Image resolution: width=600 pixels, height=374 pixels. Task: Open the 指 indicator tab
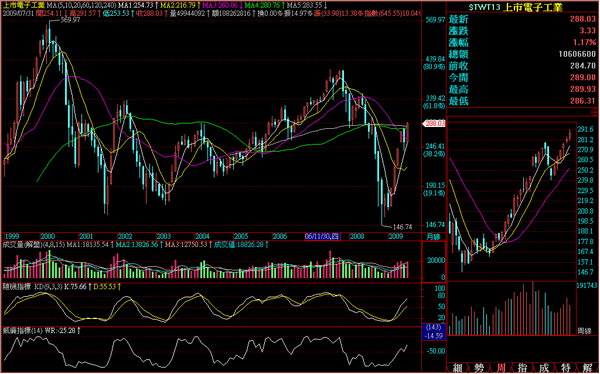(522, 368)
